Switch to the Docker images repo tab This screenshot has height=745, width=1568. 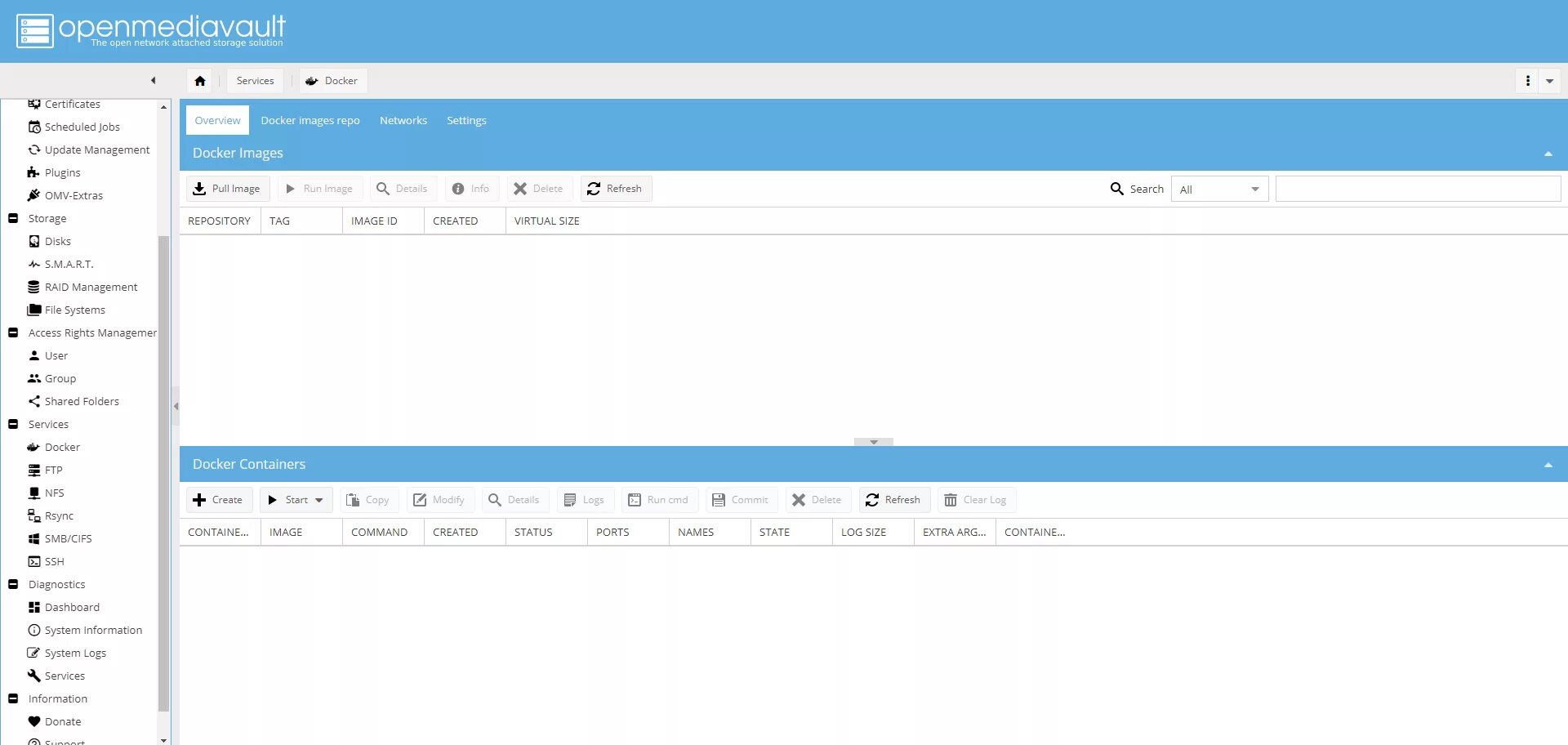[310, 120]
